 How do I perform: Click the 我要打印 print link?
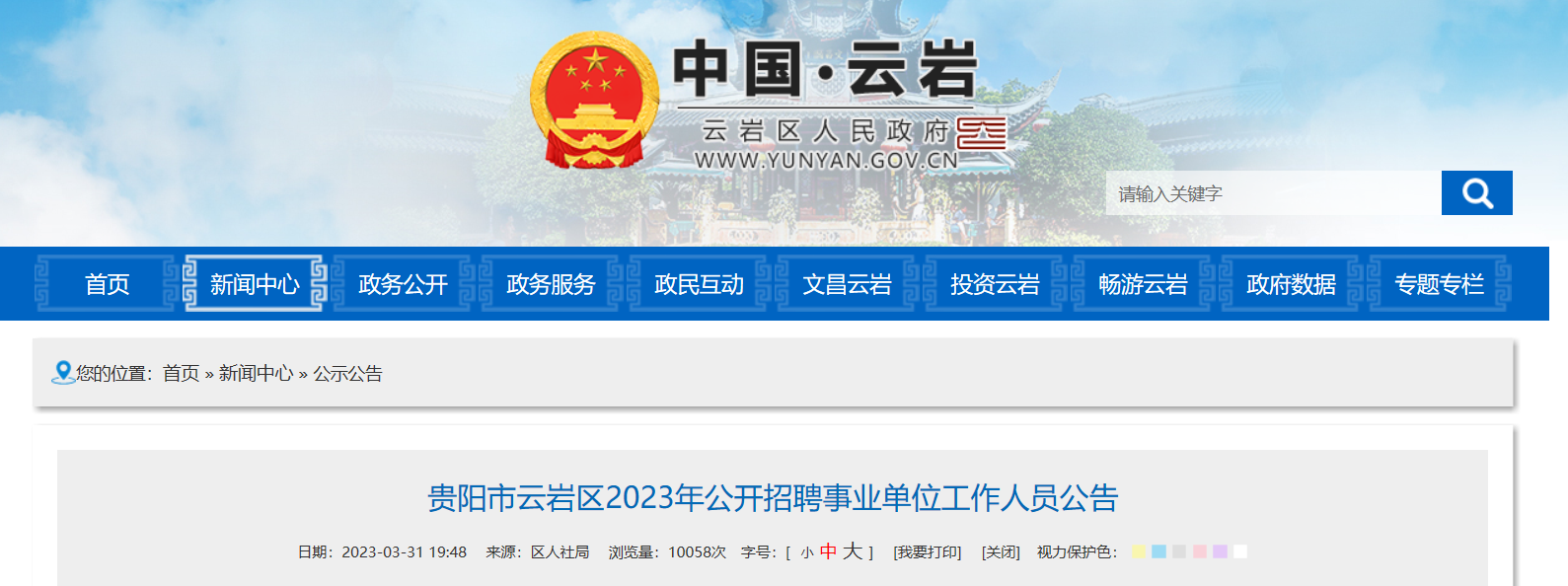tap(928, 552)
